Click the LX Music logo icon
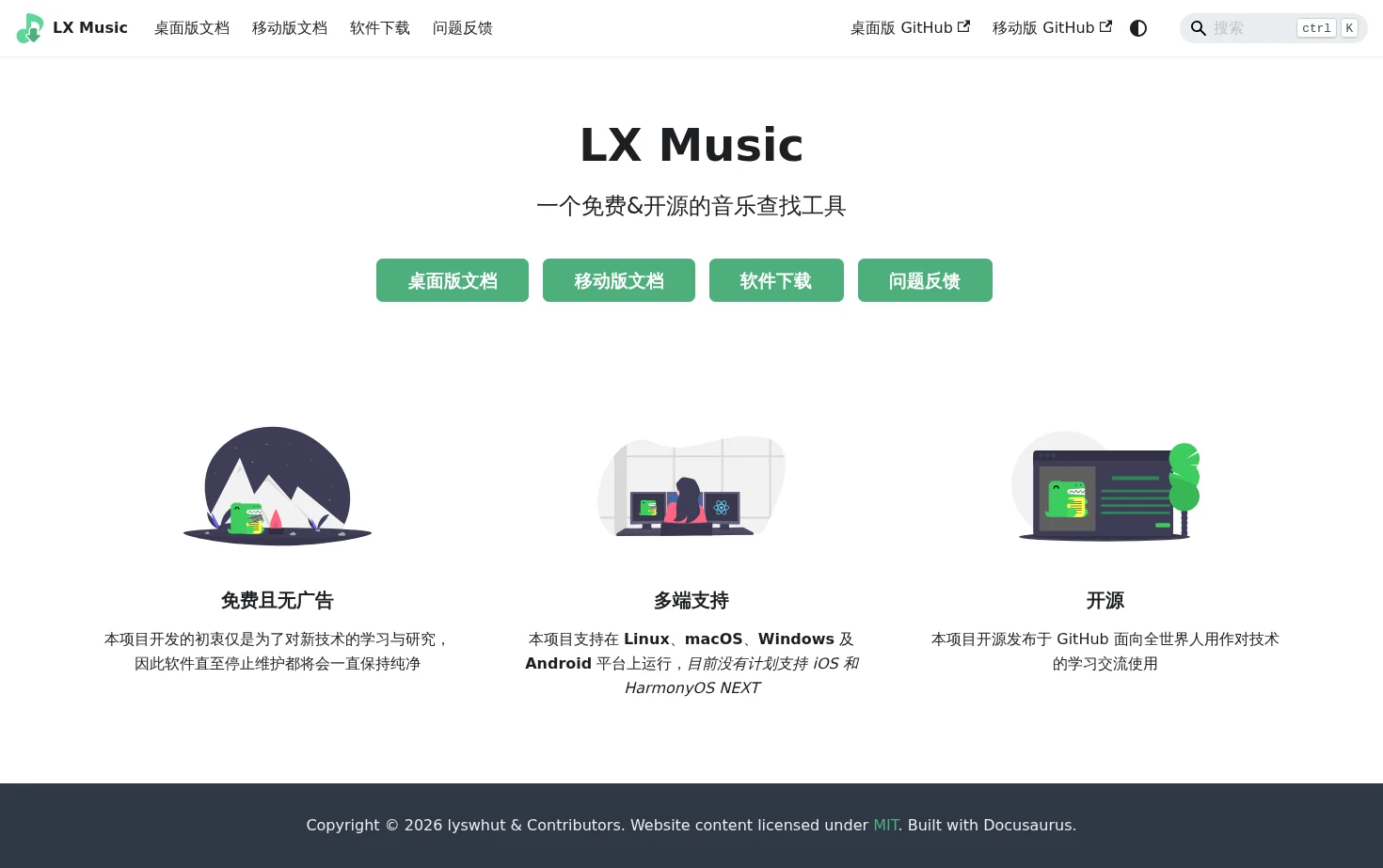Viewport: 1383px width, 868px height. [30, 28]
